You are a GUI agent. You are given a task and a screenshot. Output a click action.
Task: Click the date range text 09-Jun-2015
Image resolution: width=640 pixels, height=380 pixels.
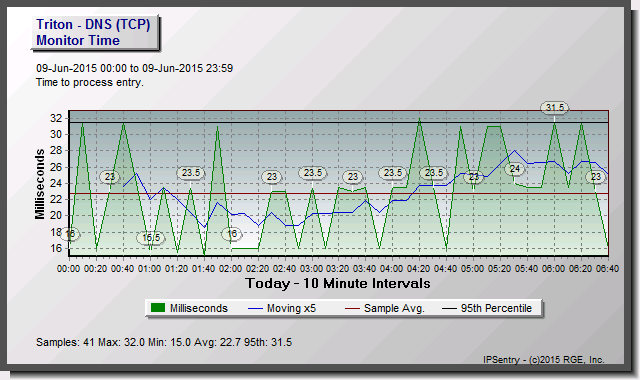[x=134, y=68]
